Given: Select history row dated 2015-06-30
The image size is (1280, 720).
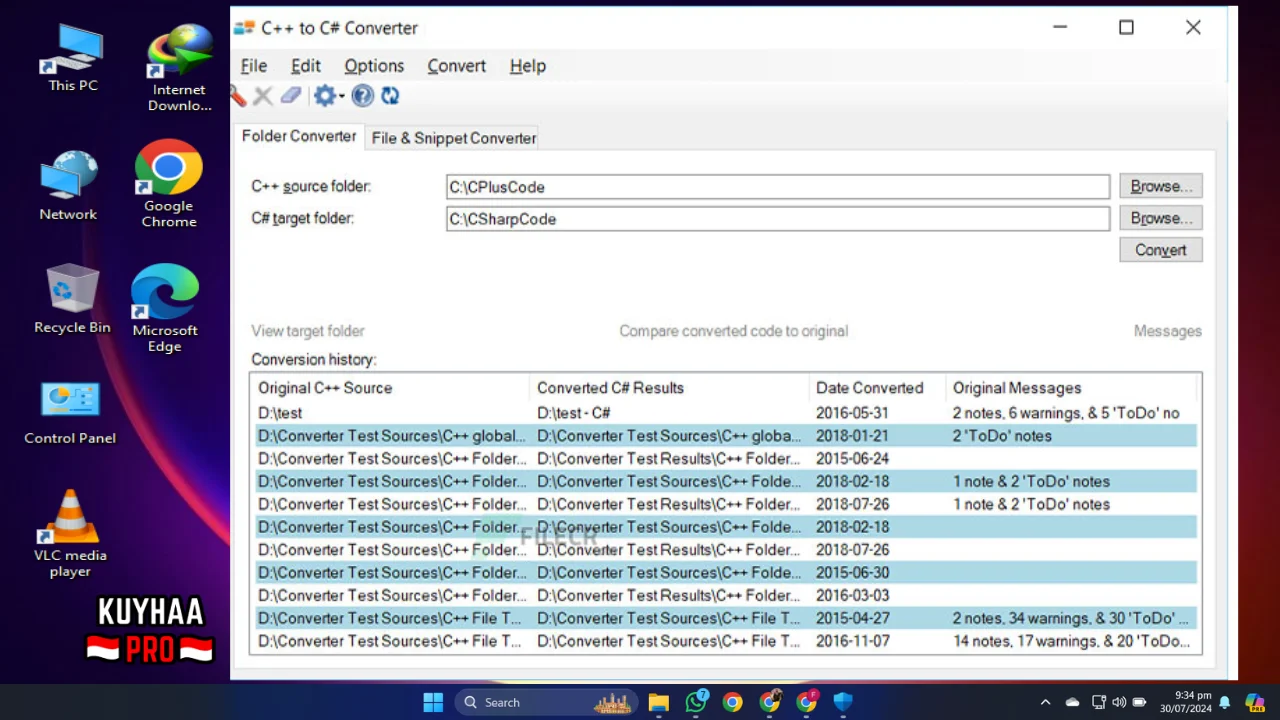Looking at the screenshot, I should pyautogui.click(x=726, y=573).
